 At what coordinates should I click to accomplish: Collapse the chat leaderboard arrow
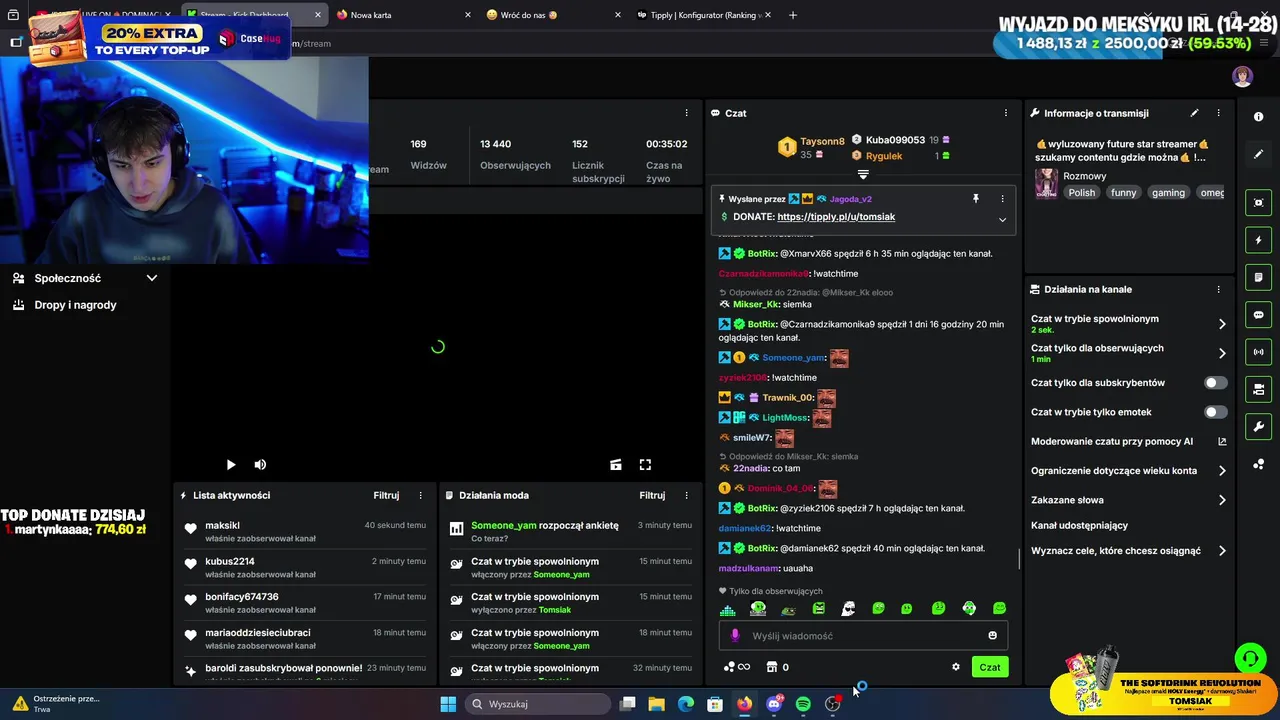[863, 175]
